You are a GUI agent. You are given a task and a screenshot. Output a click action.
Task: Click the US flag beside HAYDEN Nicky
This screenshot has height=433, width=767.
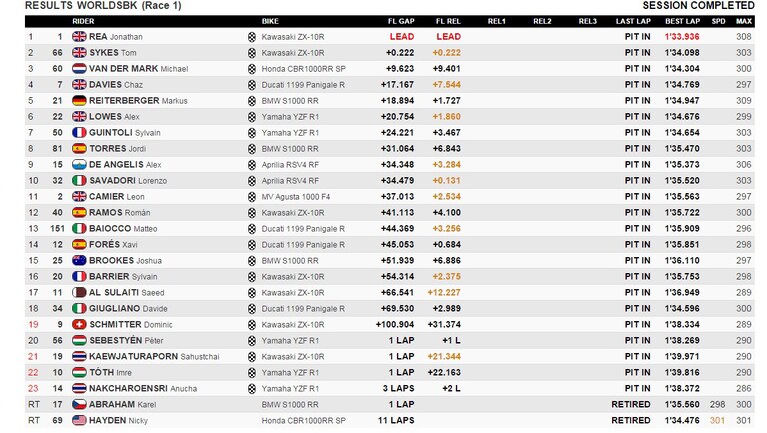click(x=79, y=420)
